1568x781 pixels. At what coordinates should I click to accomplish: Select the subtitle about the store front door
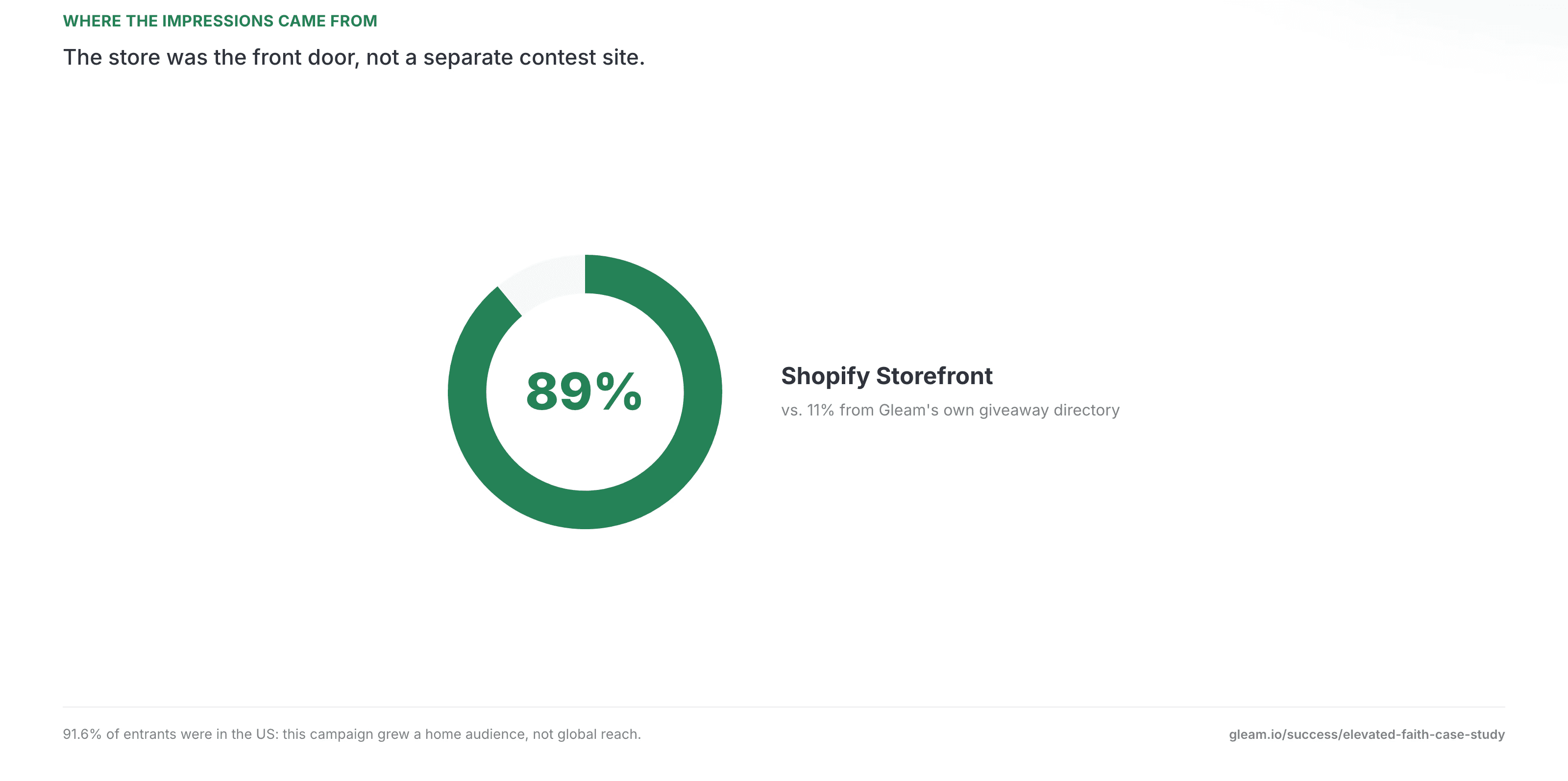[354, 57]
